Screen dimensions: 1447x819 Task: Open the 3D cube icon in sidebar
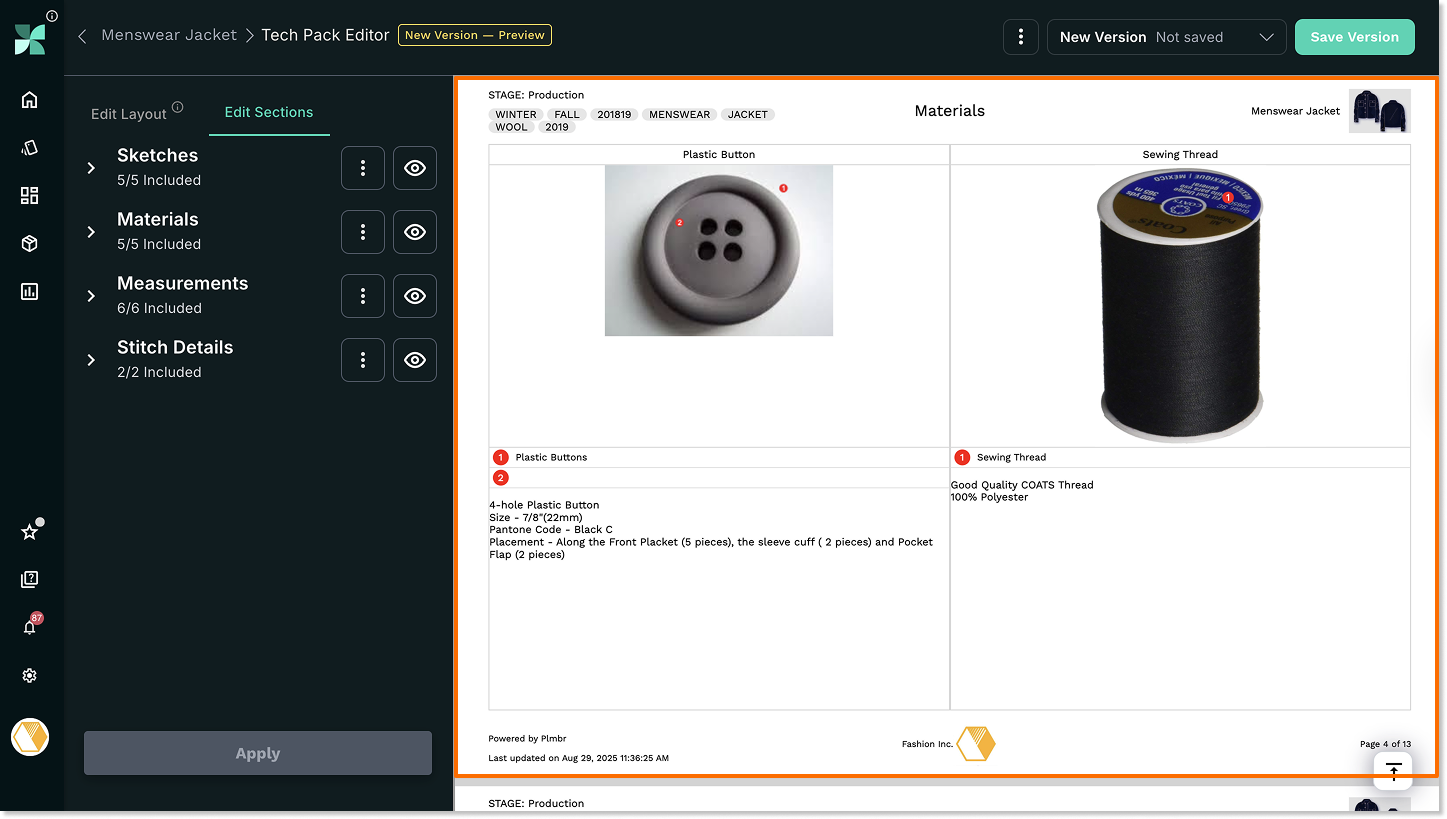point(29,244)
